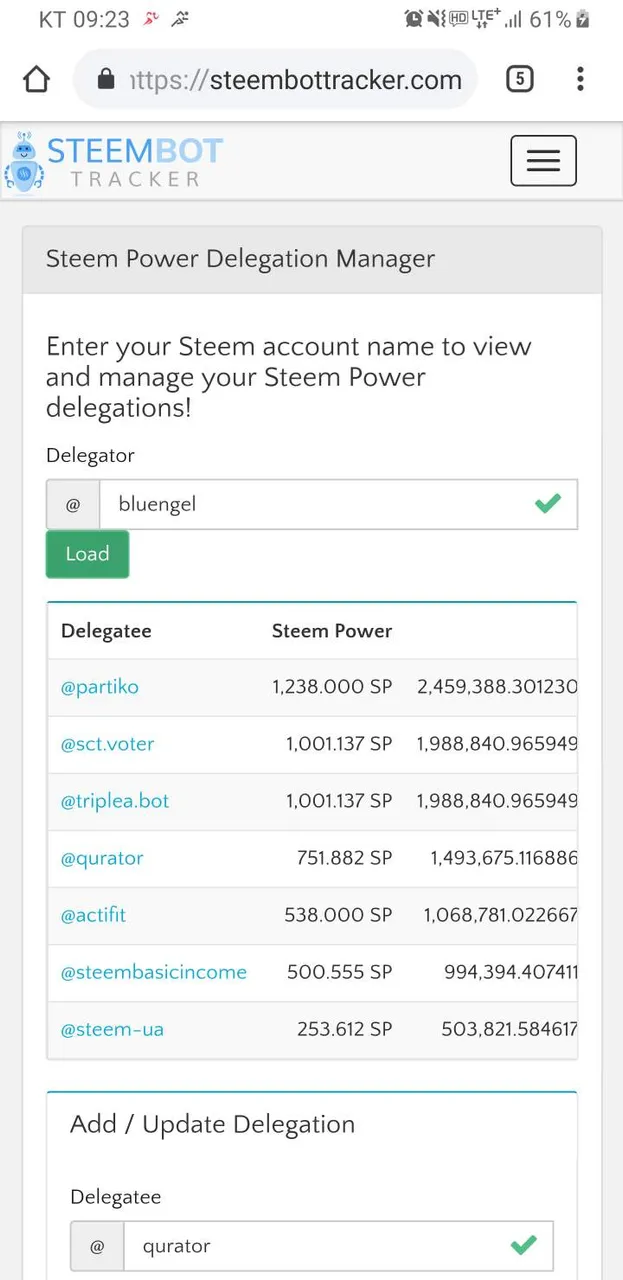This screenshot has height=1280, width=623.
Task: Click the green Load button
Action: (87, 554)
